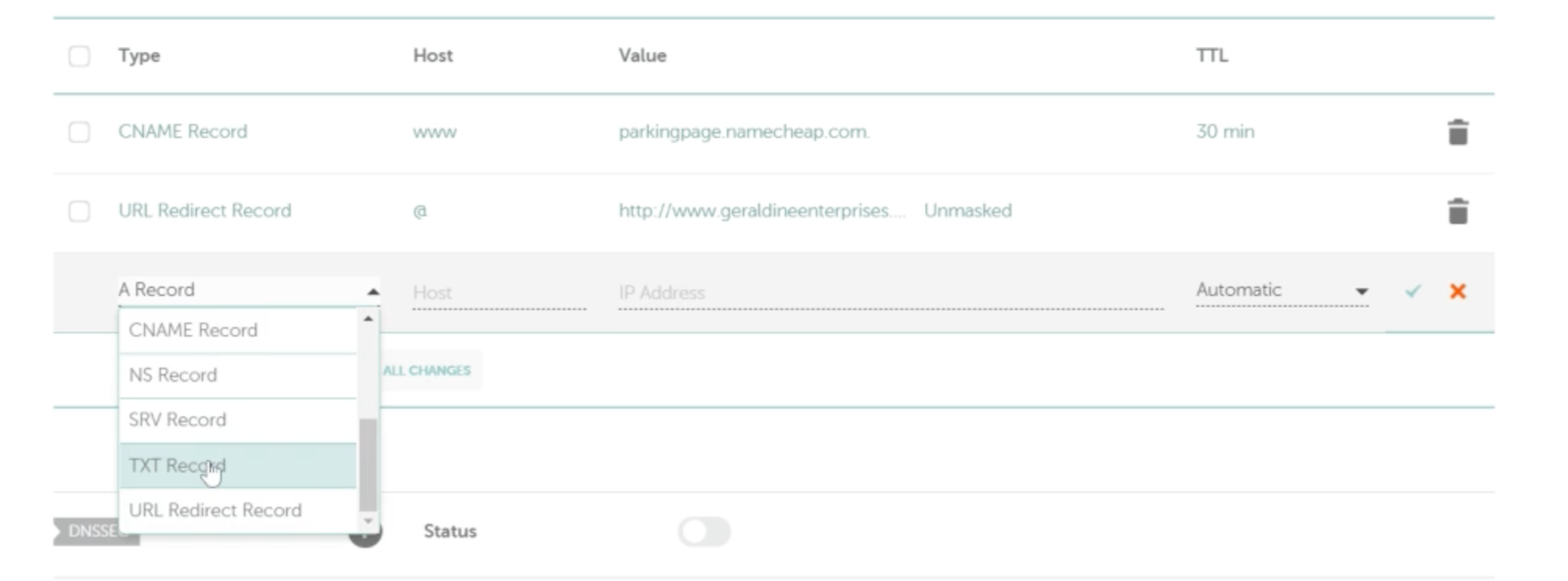Check the URL Redirect Record checkbox
This screenshot has width=1568, height=581.
click(79, 212)
